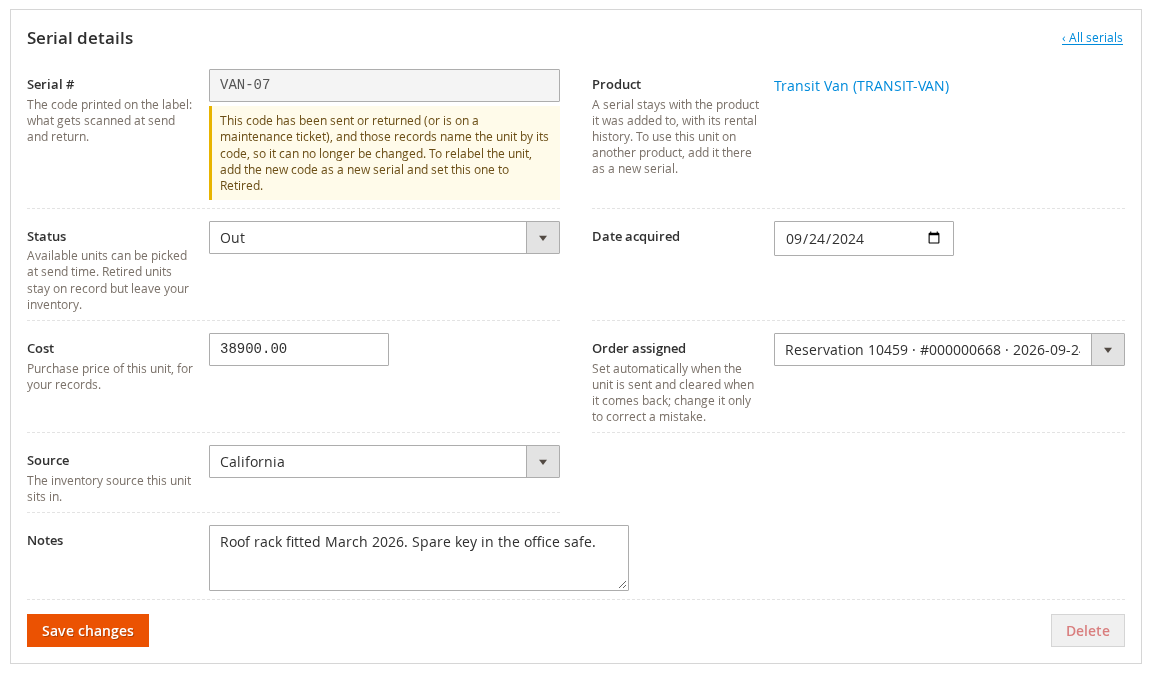
Task: Click the 'Source' field label
Action: pyautogui.click(x=48, y=461)
